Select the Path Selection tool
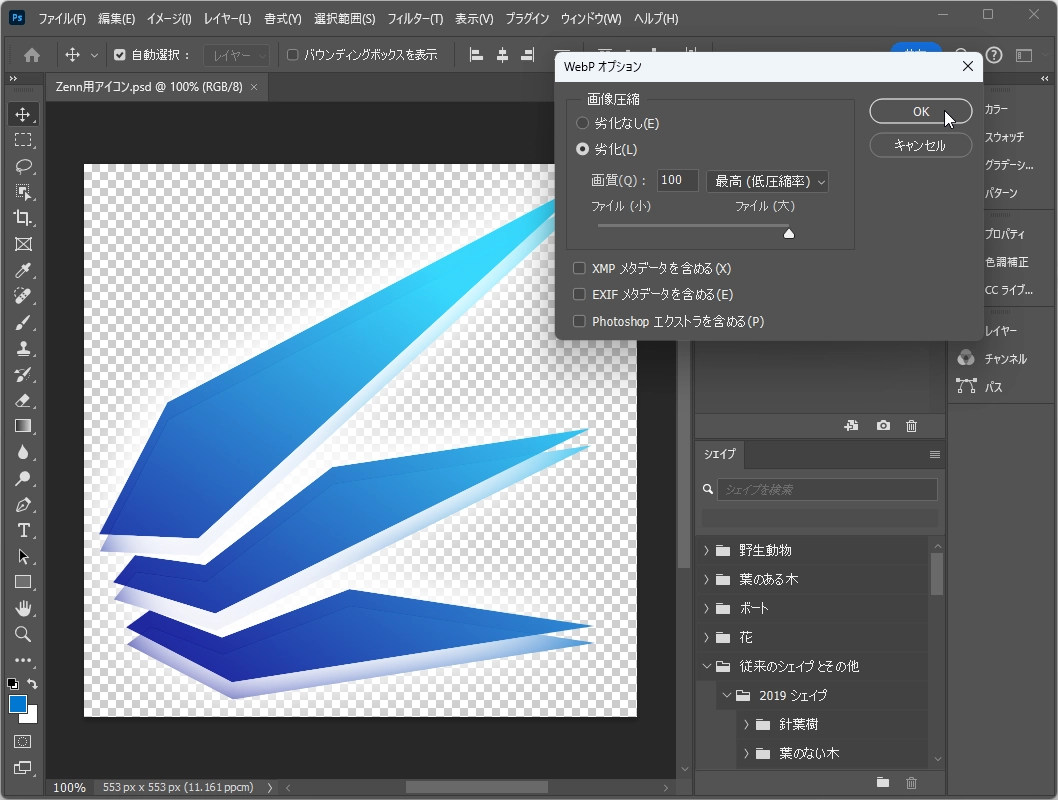This screenshot has height=800, width=1058. [x=23, y=556]
